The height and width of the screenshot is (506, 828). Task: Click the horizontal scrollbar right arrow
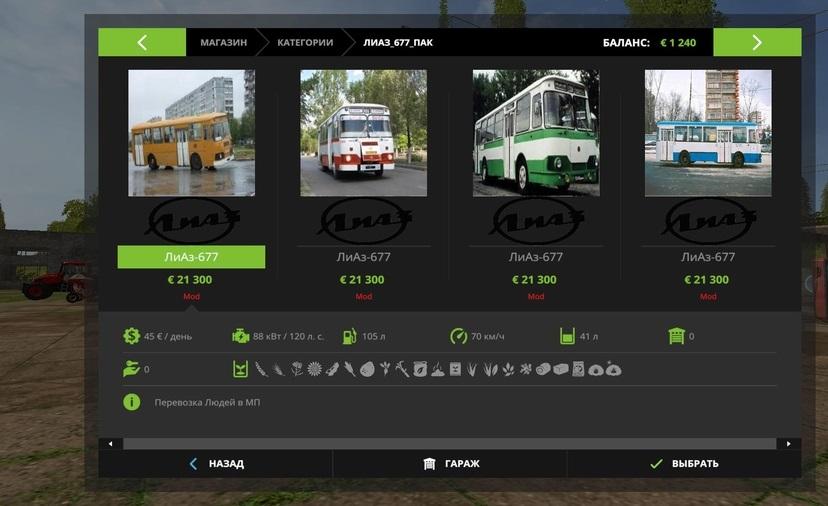[x=789, y=443]
